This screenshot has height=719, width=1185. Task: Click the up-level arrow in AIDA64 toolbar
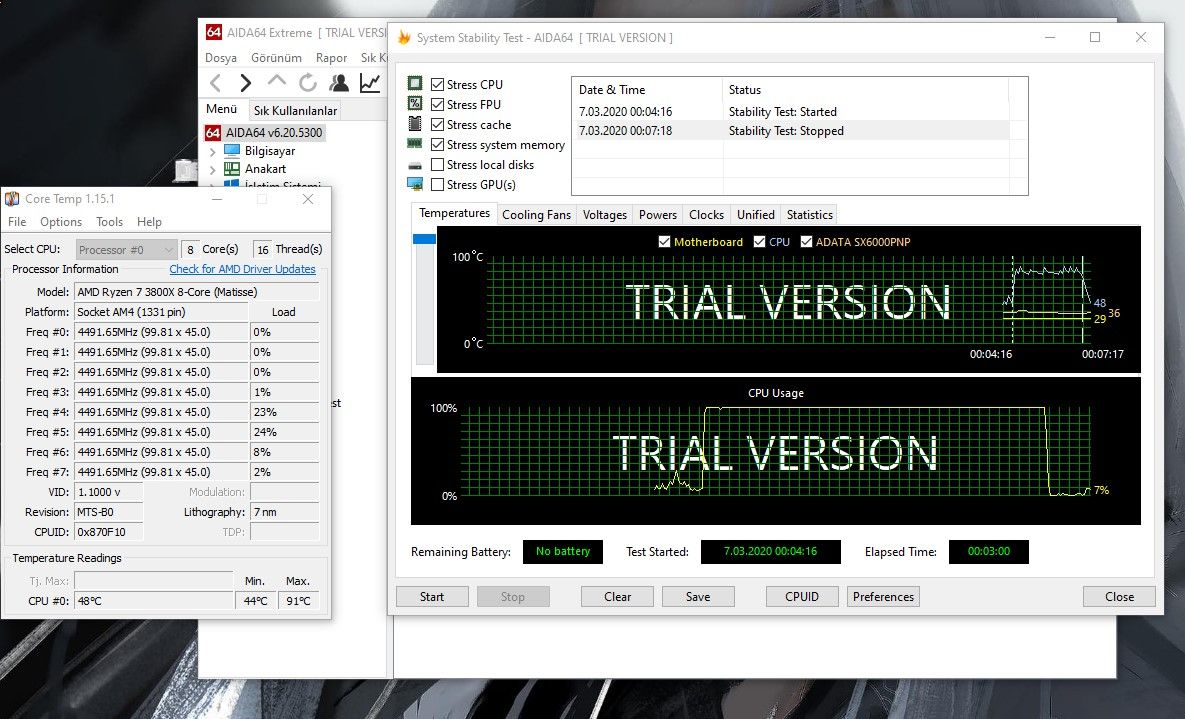click(x=277, y=83)
